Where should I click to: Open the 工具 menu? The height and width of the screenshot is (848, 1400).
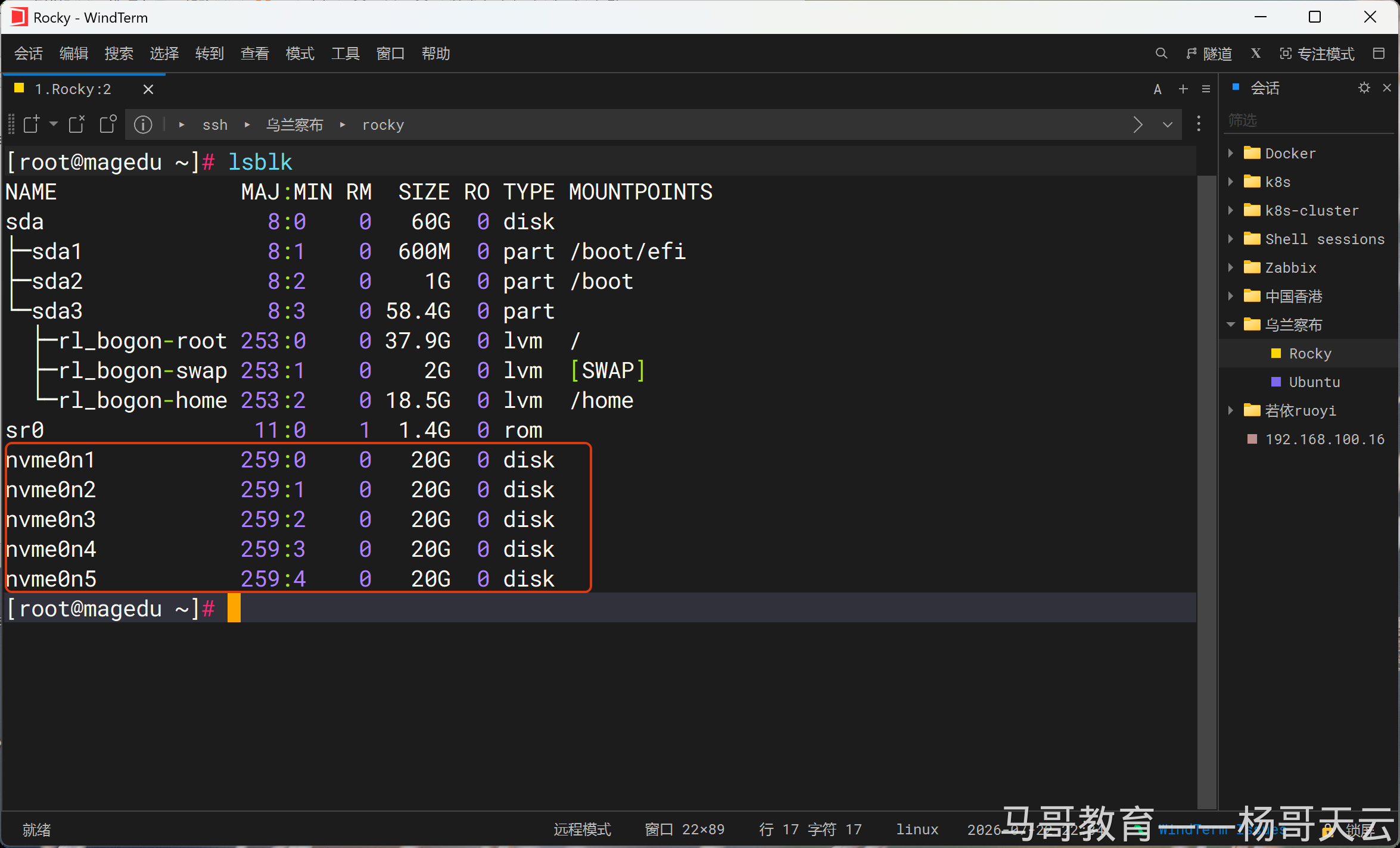click(346, 54)
